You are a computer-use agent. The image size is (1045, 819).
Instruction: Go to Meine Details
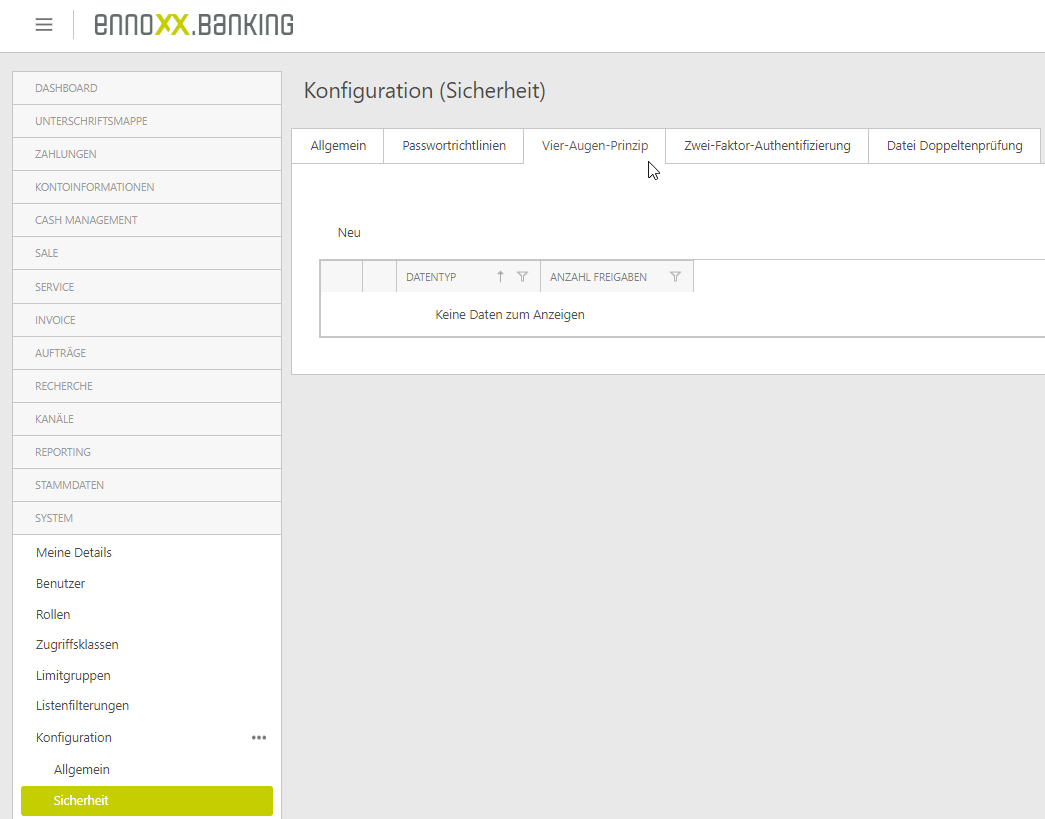tap(73, 552)
